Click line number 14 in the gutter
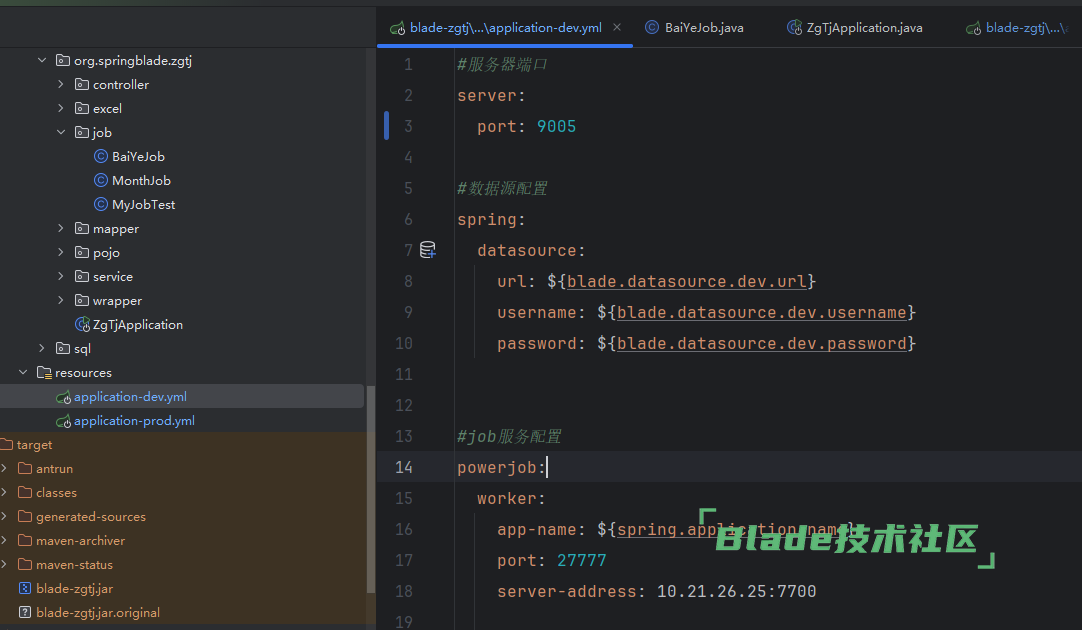Image resolution: width=1082 pixels, height=630 pixels. 404,467
